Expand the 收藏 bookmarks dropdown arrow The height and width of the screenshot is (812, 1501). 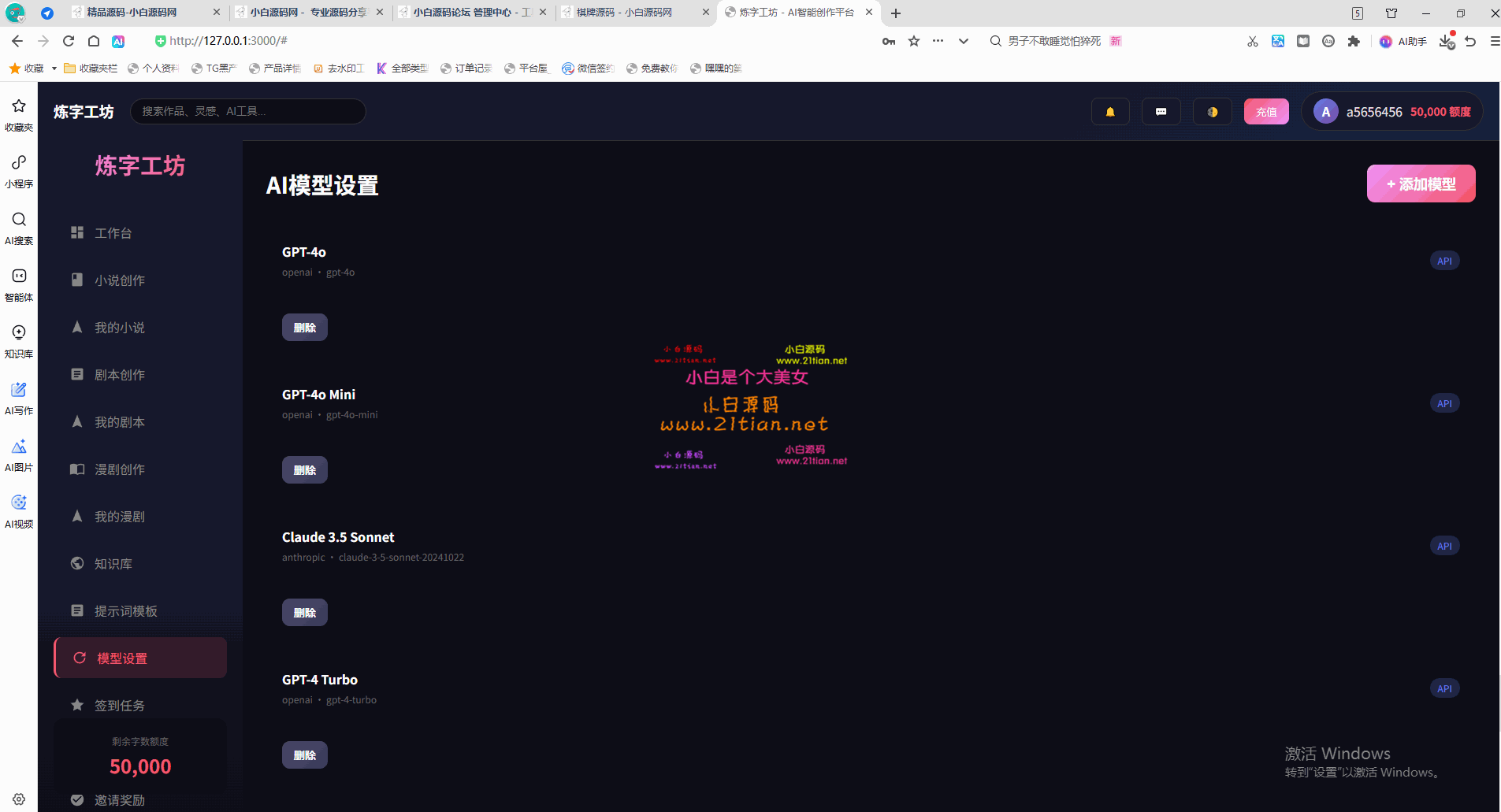click(x=54, y=69)
